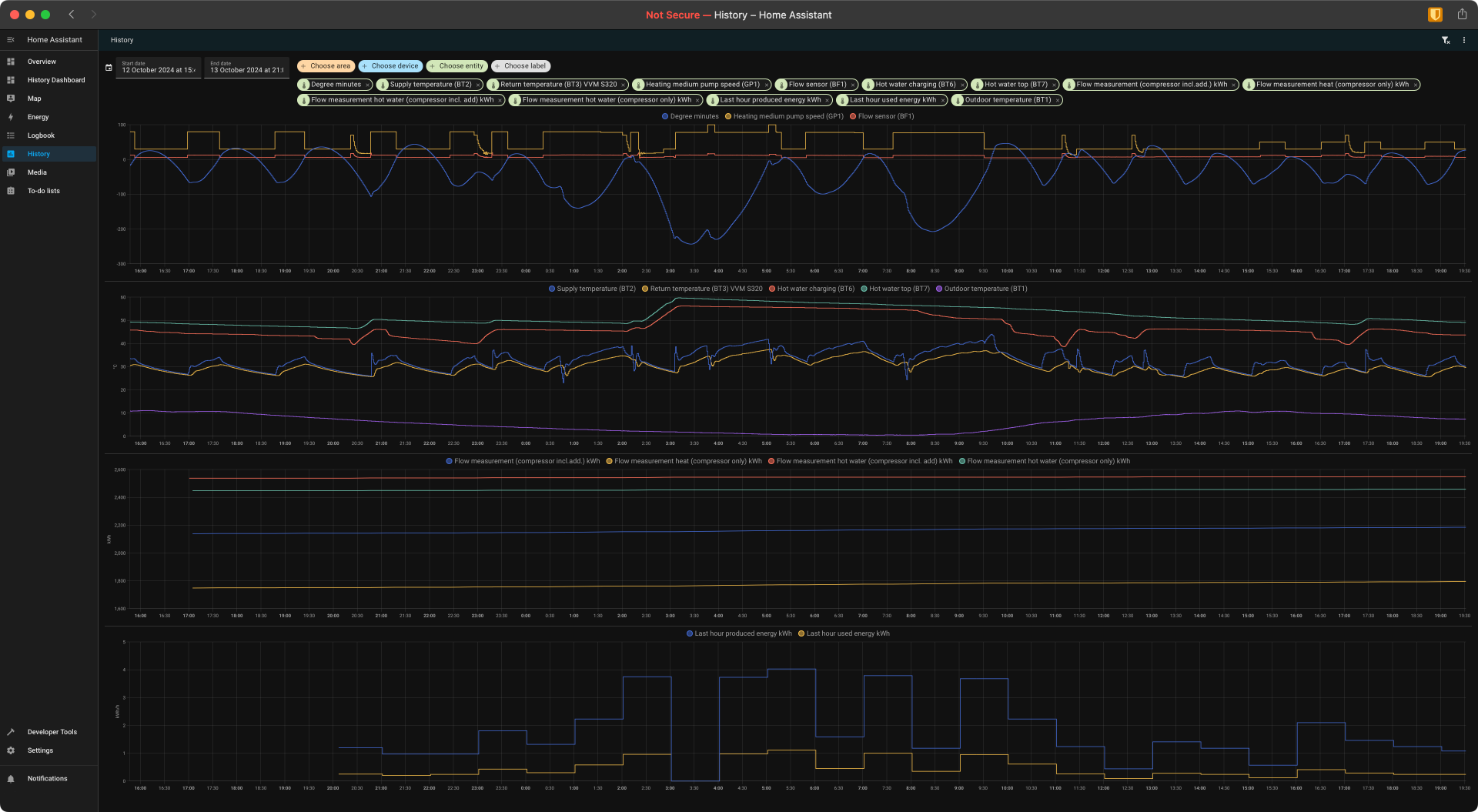Open the Logbook from the sidebar
The image size is (1478, 812).
(x=41, y=135)
